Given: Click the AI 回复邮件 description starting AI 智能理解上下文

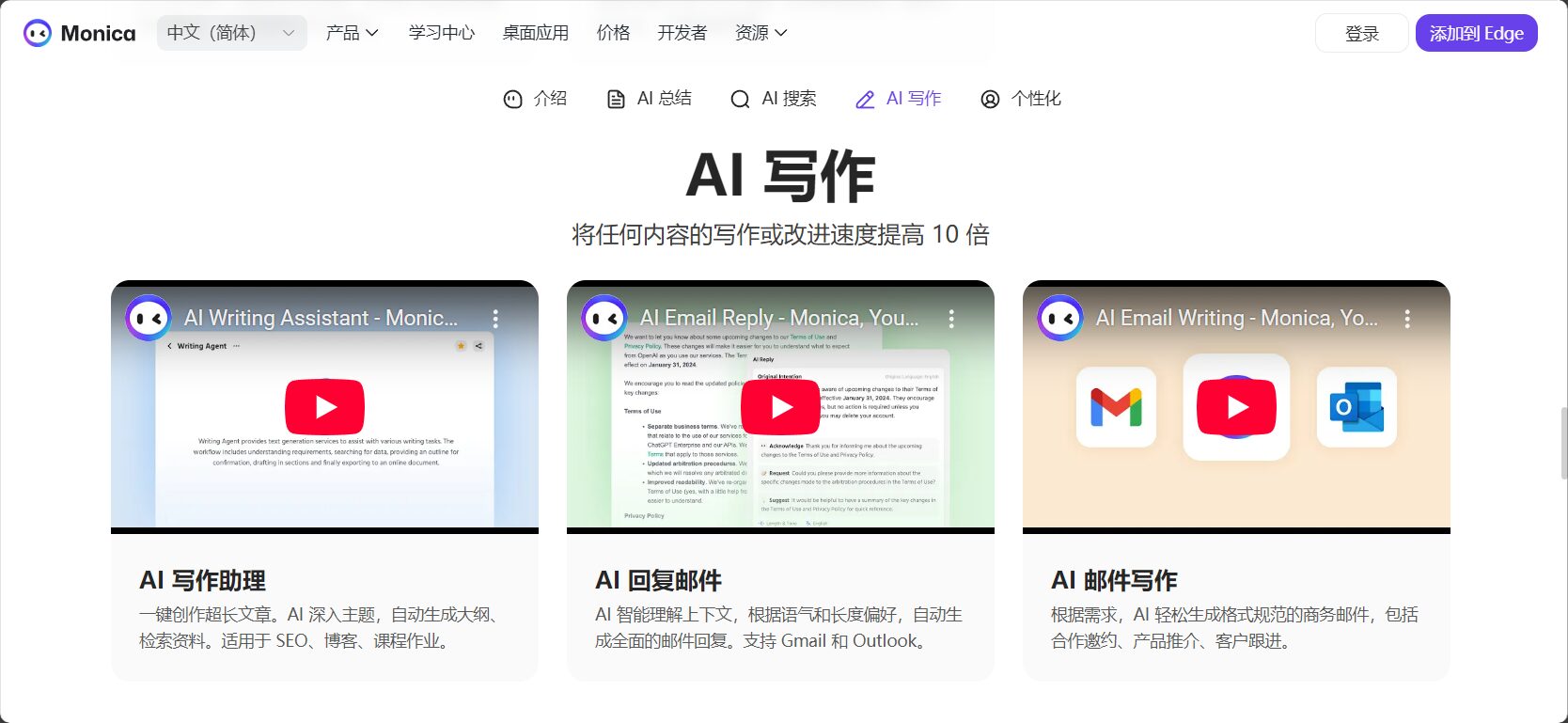Looking at the screenshot, I should (778, 627).
